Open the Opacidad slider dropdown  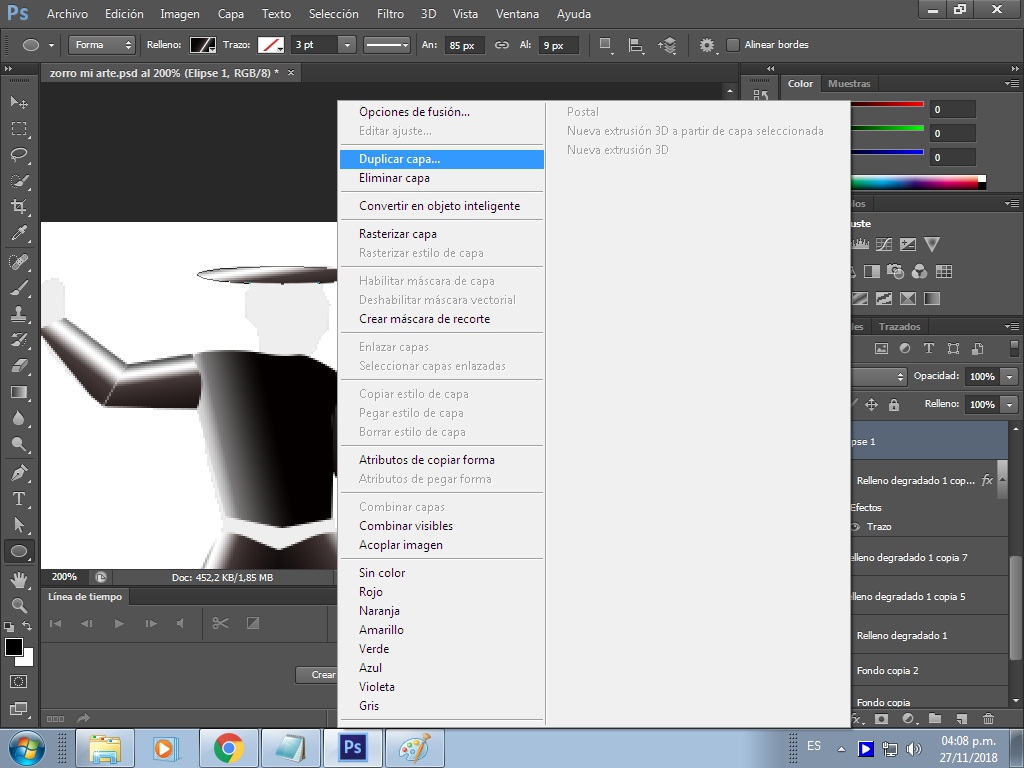(1010, 376)
